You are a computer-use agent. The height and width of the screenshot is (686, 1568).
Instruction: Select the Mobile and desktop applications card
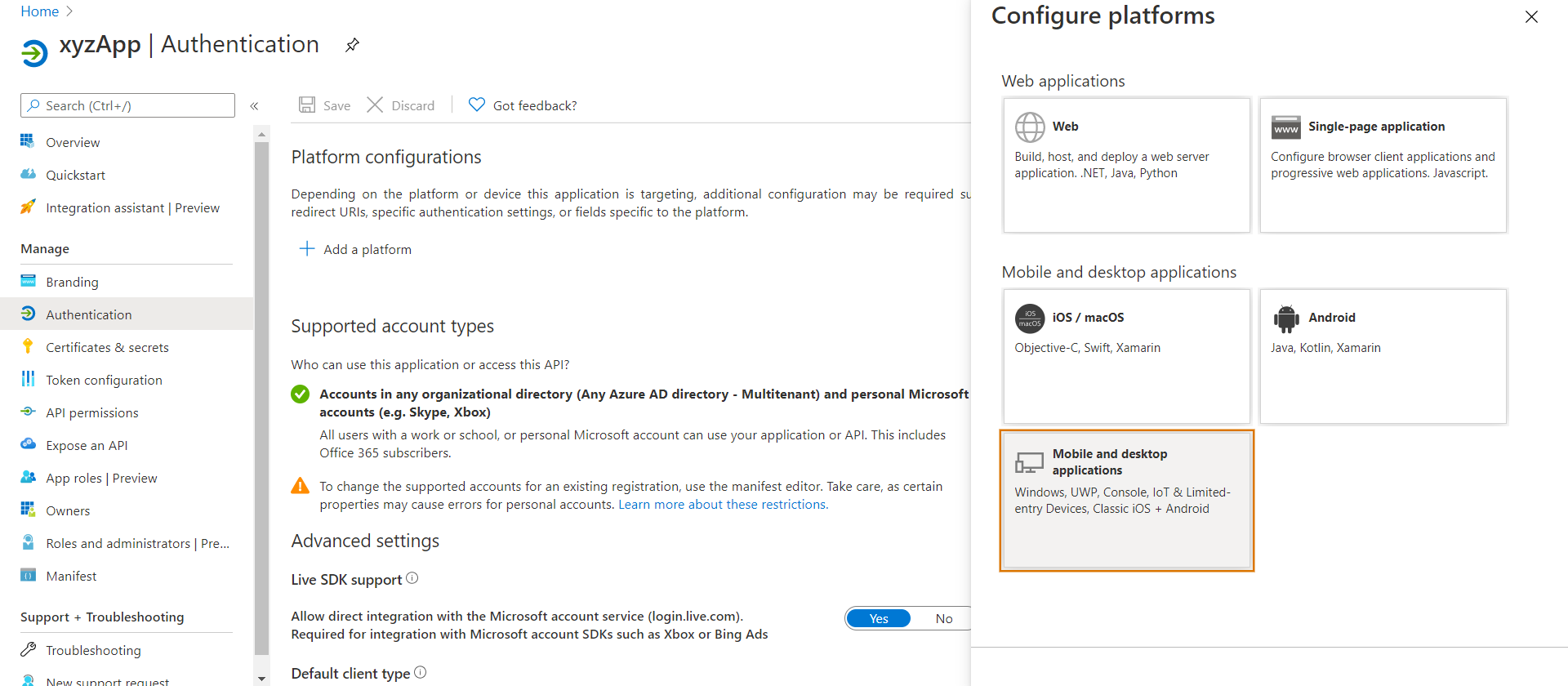tap(1126, 500)
